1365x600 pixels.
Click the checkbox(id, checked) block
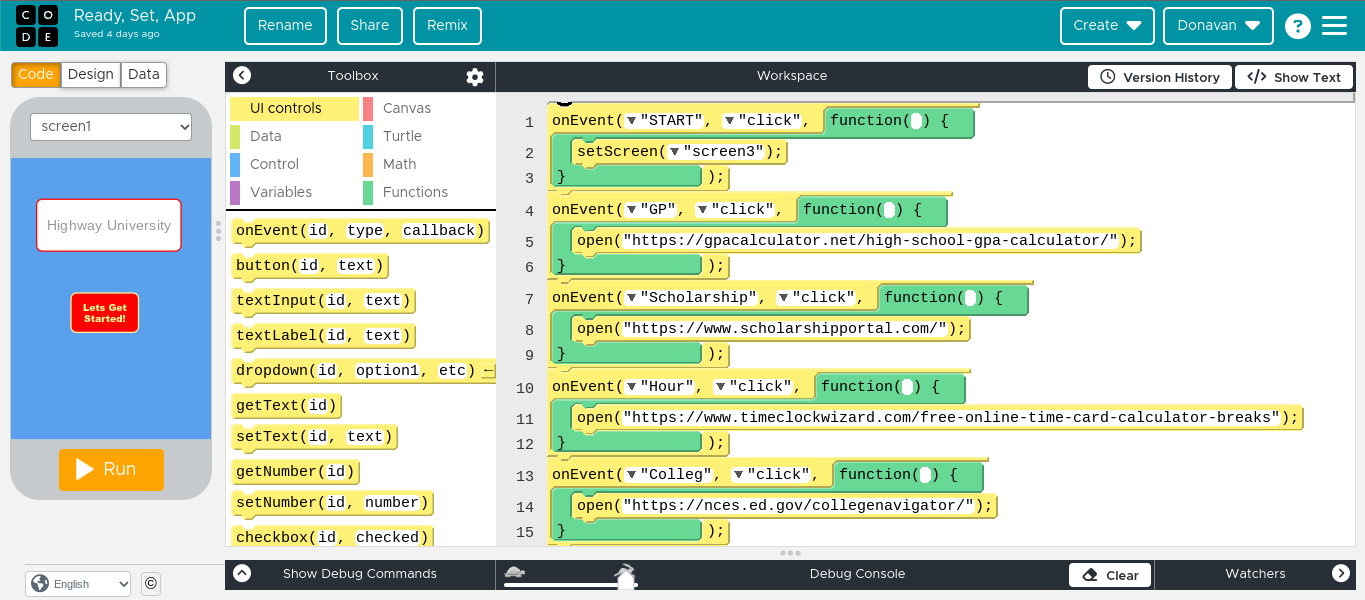(332, 538)
